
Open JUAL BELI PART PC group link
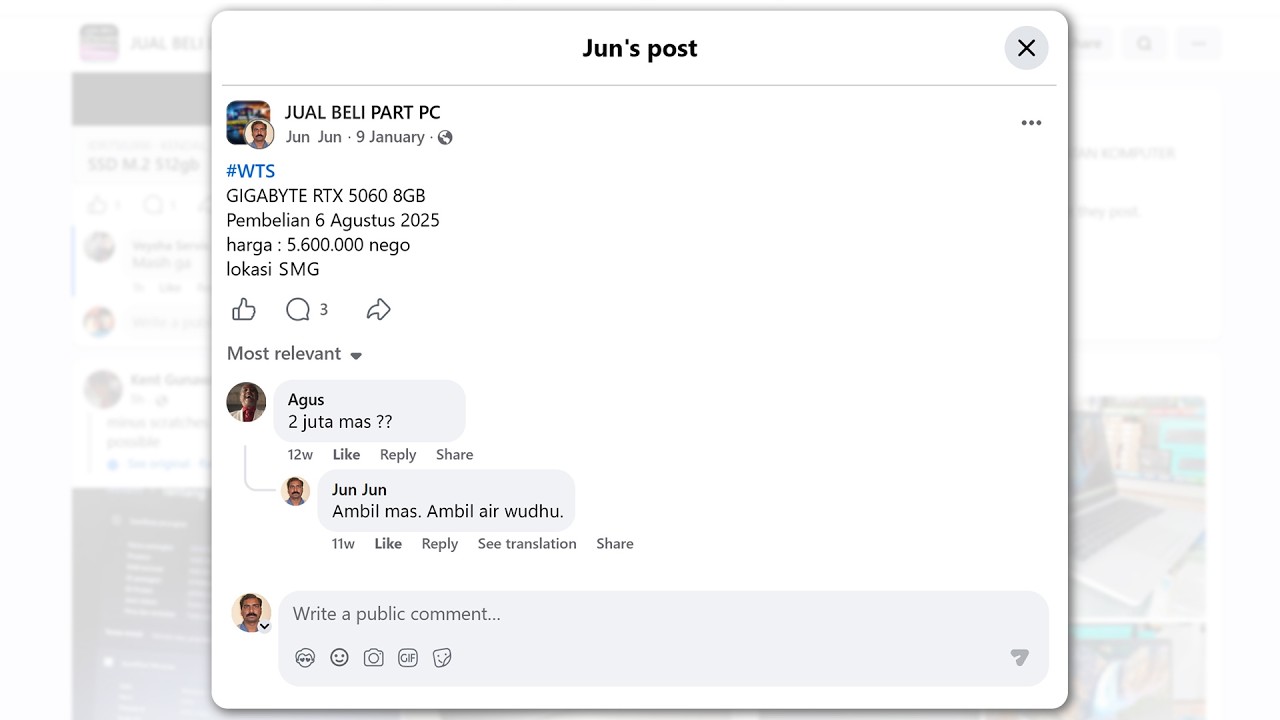pyautogui.click(x=362, y=112)
